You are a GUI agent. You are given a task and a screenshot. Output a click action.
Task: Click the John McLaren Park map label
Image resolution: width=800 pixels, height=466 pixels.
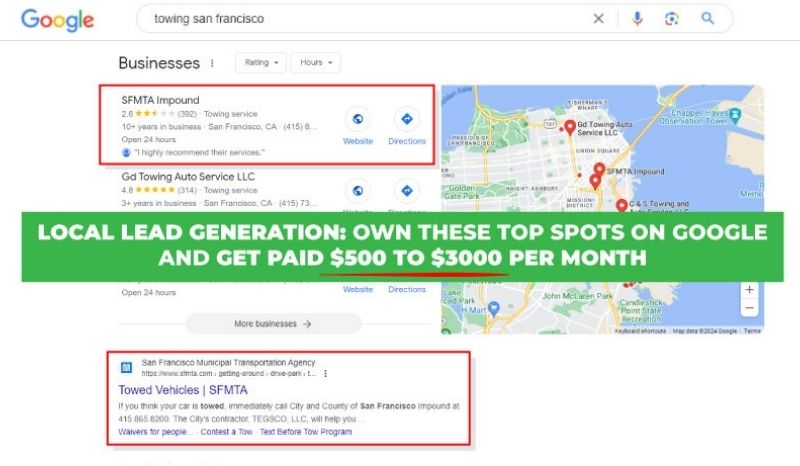click(x=578, y=296)
